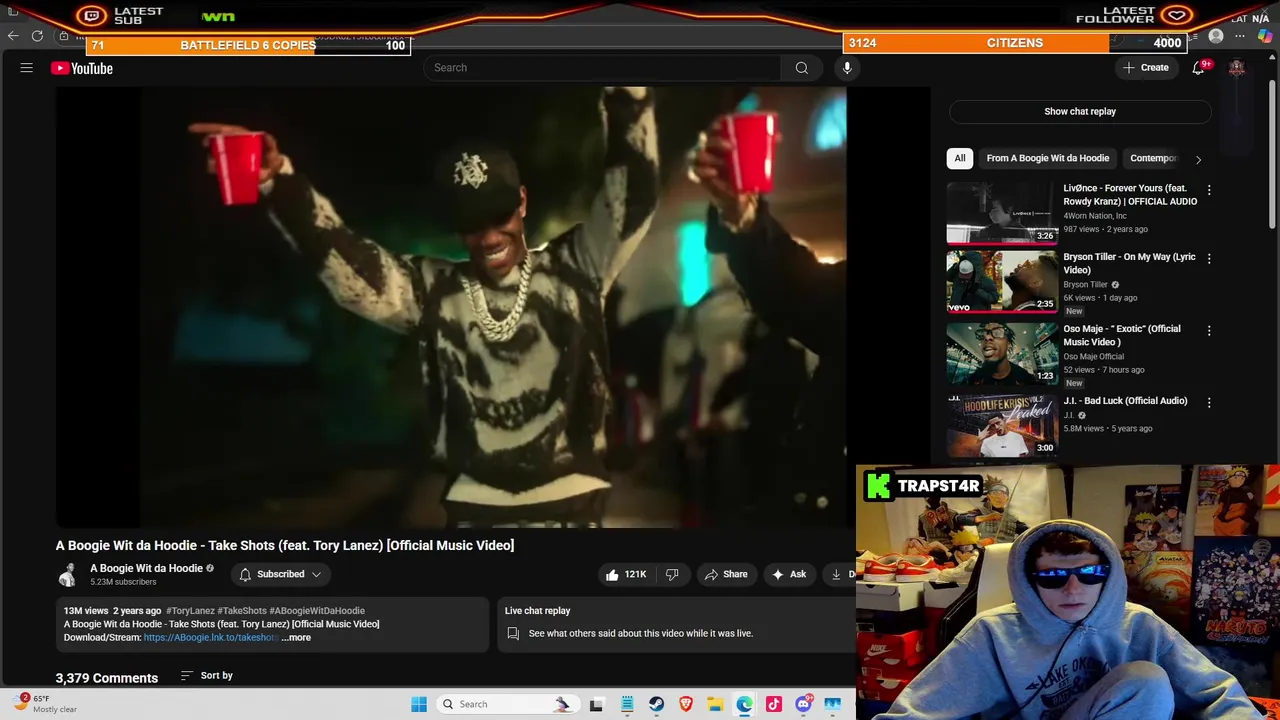Open TikTok from the taskbar
Screen dimensions: 1280x720
pos(773,704)
